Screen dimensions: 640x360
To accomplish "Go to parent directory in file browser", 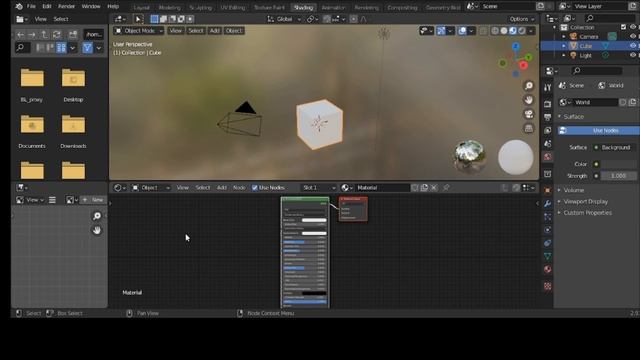I will [44, 35].
